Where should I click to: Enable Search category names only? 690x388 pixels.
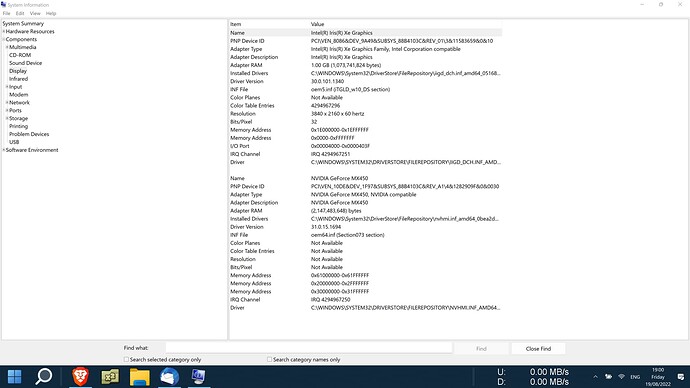[269, 359]
